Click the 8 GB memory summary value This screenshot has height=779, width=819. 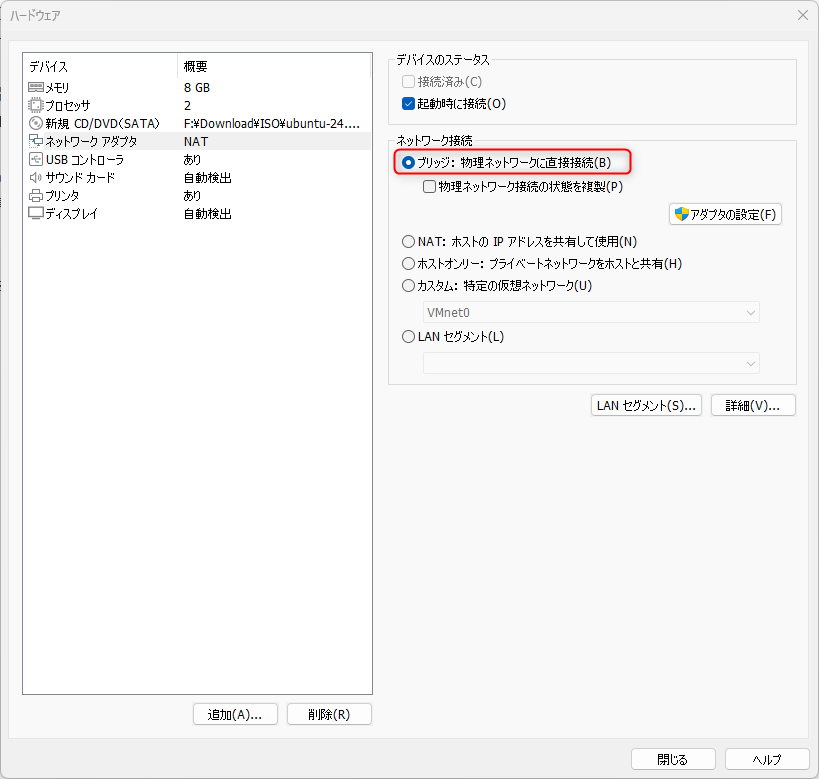pyautogui.click(x=197, y=87)
